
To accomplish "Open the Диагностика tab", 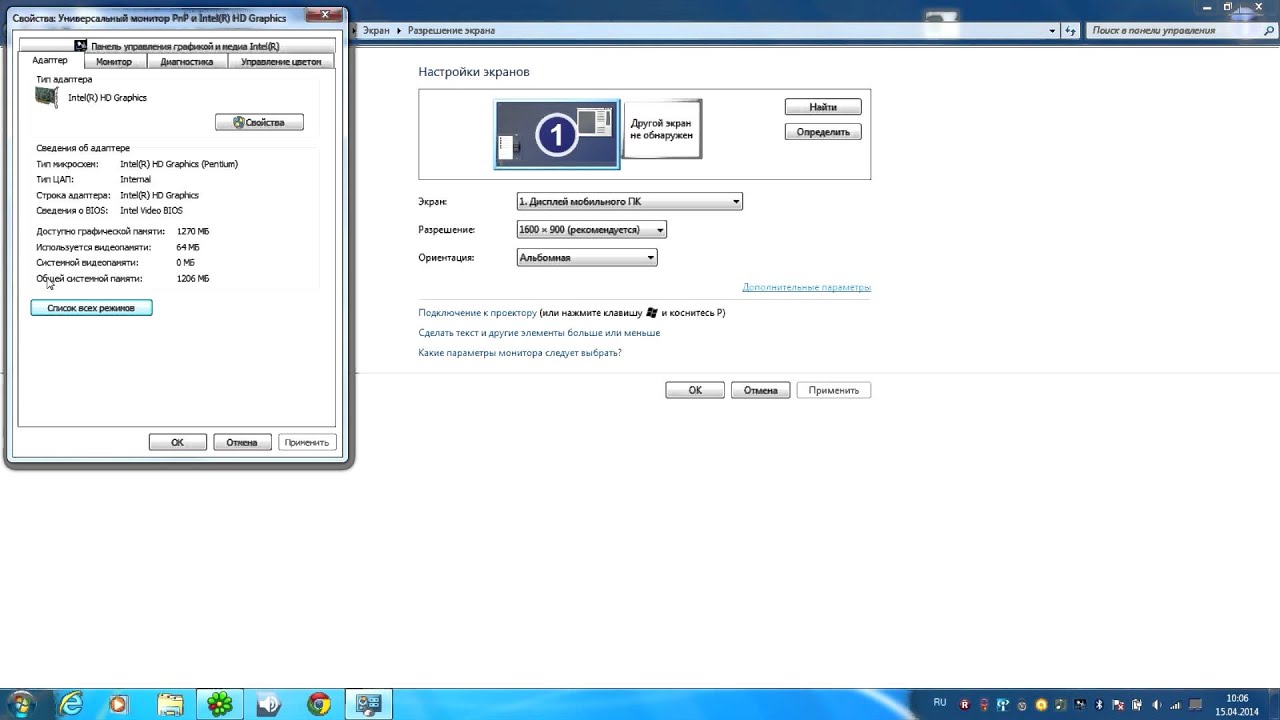I will point(187,62).
